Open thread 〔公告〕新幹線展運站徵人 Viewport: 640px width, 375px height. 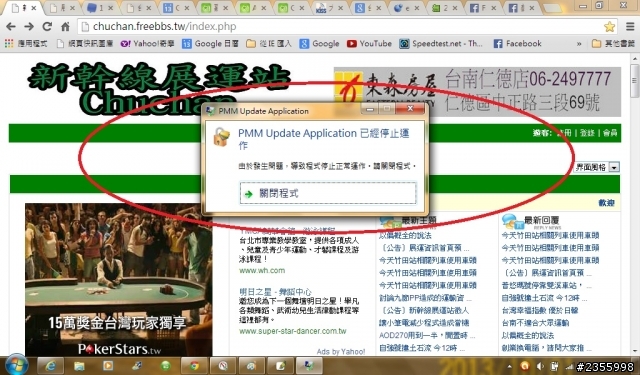(424, 311)
